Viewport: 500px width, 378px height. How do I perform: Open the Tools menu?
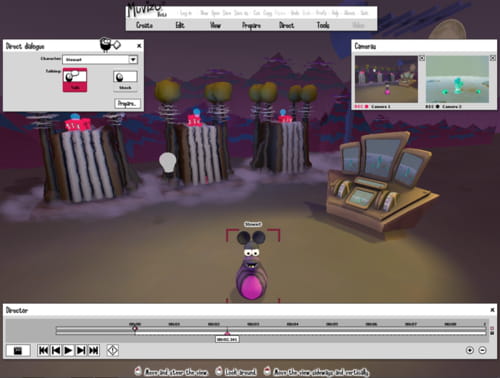(323, 25)
